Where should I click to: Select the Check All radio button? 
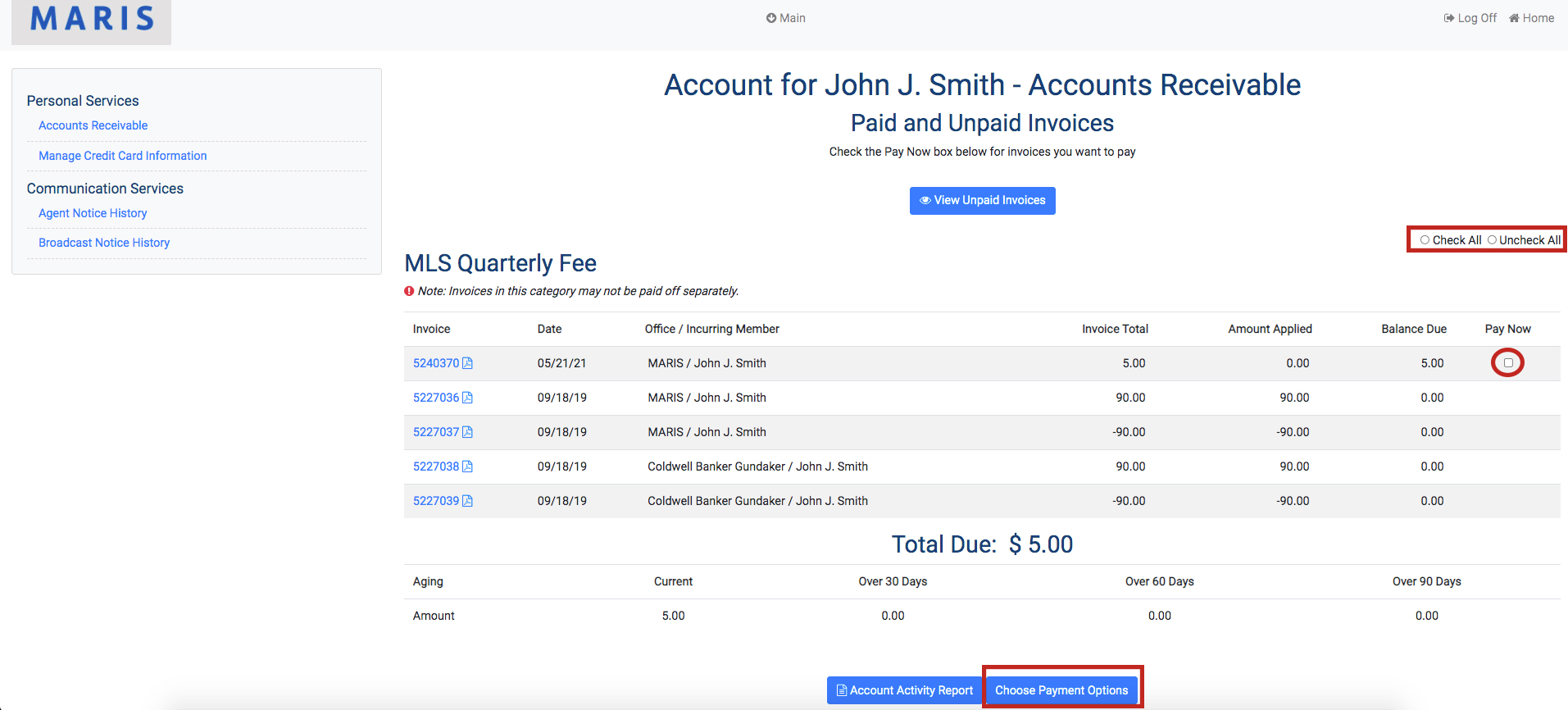pyautogui.click(x=1425, y=240)
